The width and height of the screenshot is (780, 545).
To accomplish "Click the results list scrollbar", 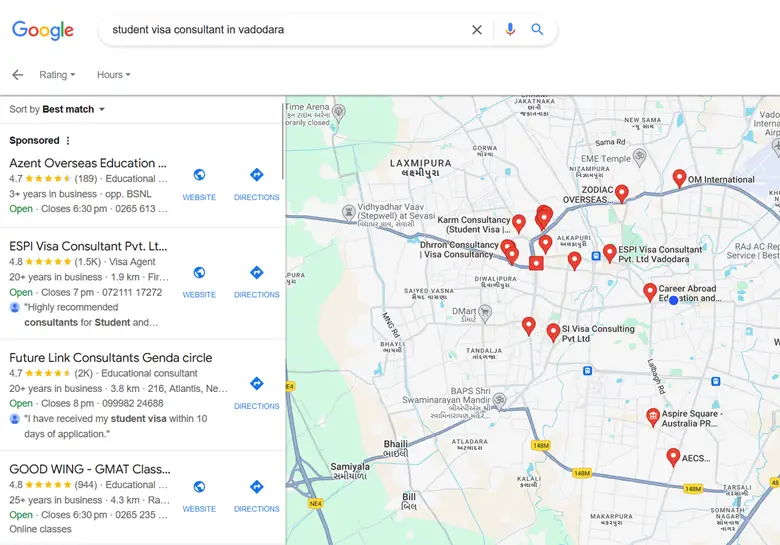I will point(283,142).
